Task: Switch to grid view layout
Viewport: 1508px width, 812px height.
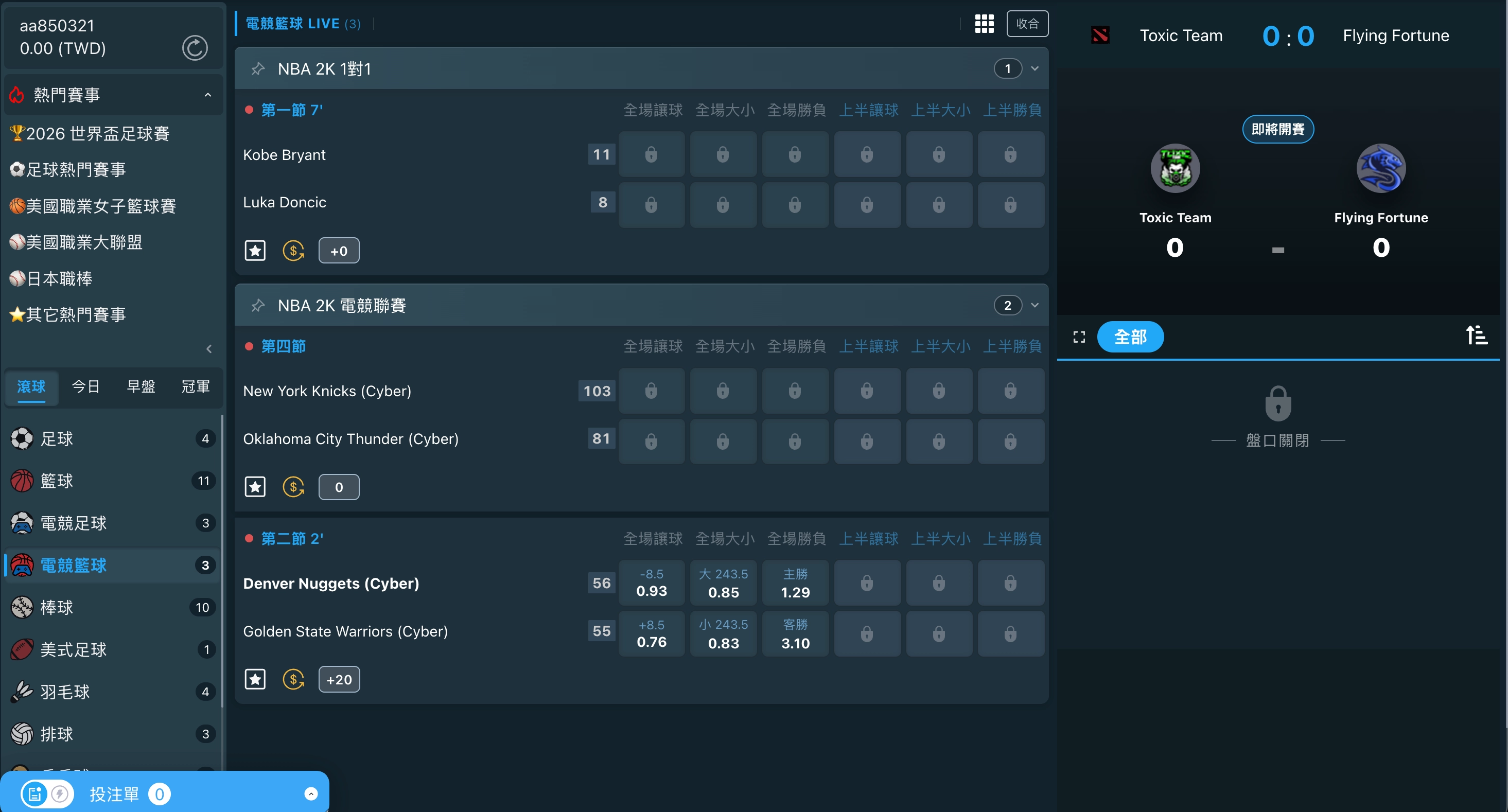Action: pos(984,24)
